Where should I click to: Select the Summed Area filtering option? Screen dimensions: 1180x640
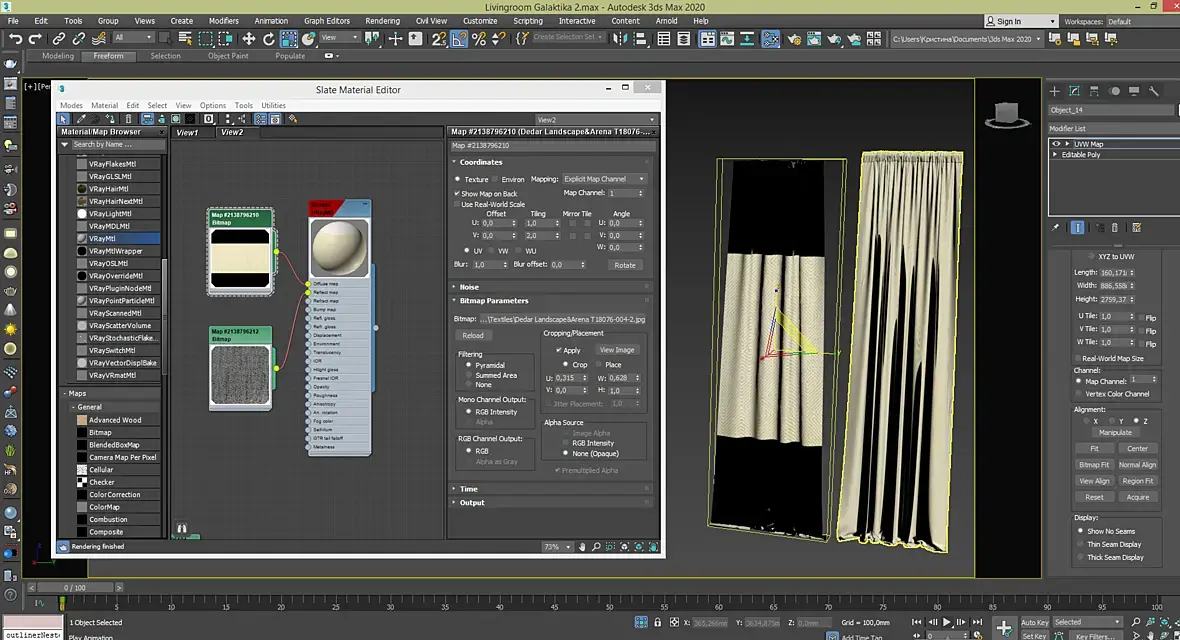[x=469, y=375]
